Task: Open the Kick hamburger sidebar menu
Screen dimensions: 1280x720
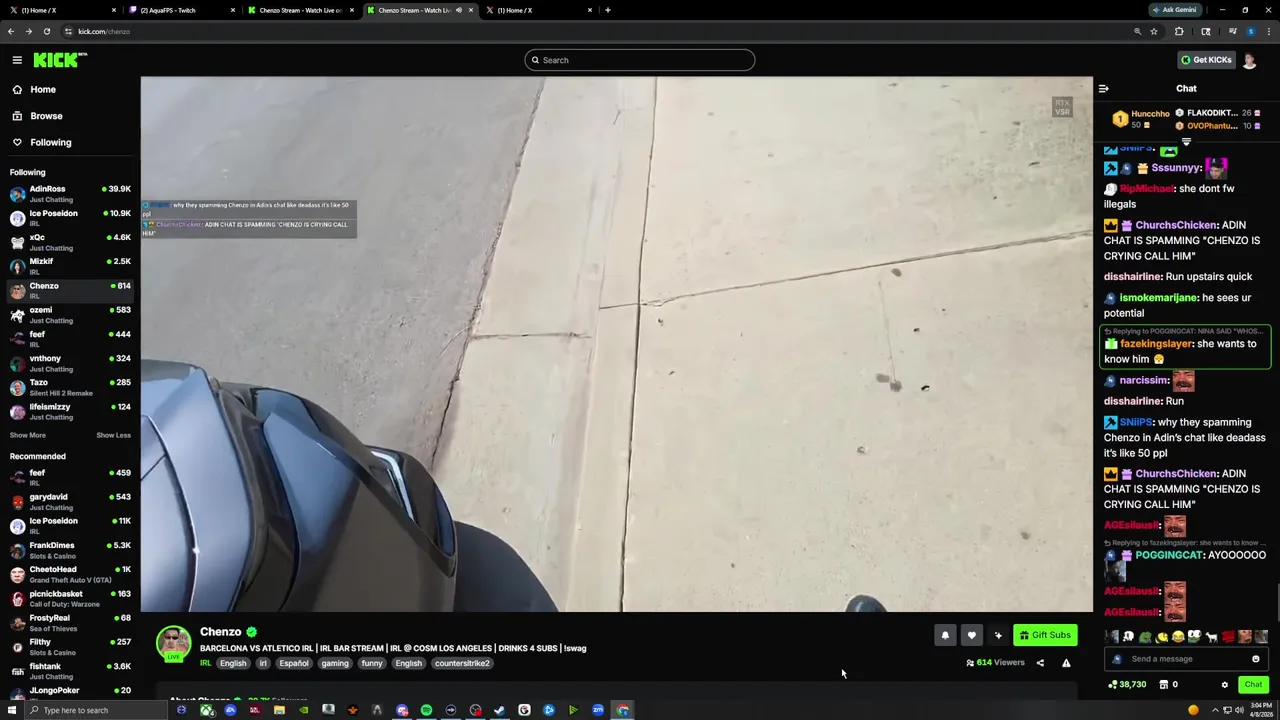Action: (17, 60)
